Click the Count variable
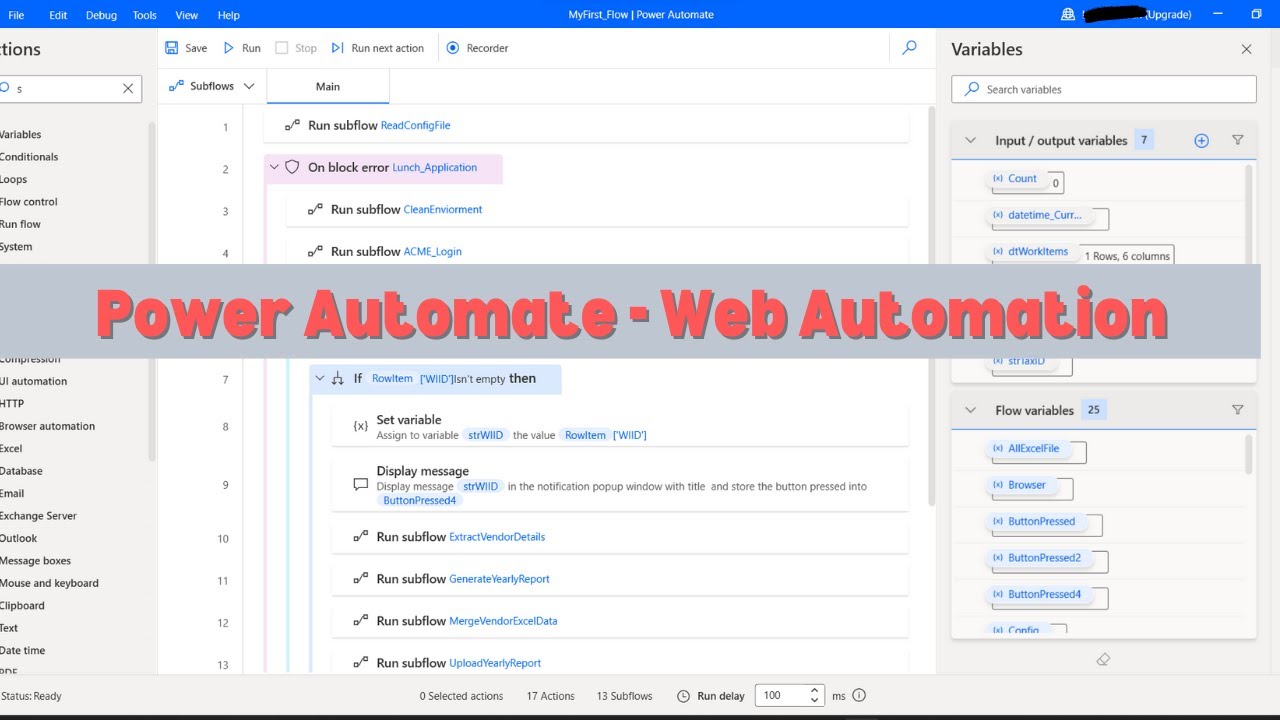The width and height of the screenshot is (1280, 720). pyautogui.click(x=1016, y=179)
